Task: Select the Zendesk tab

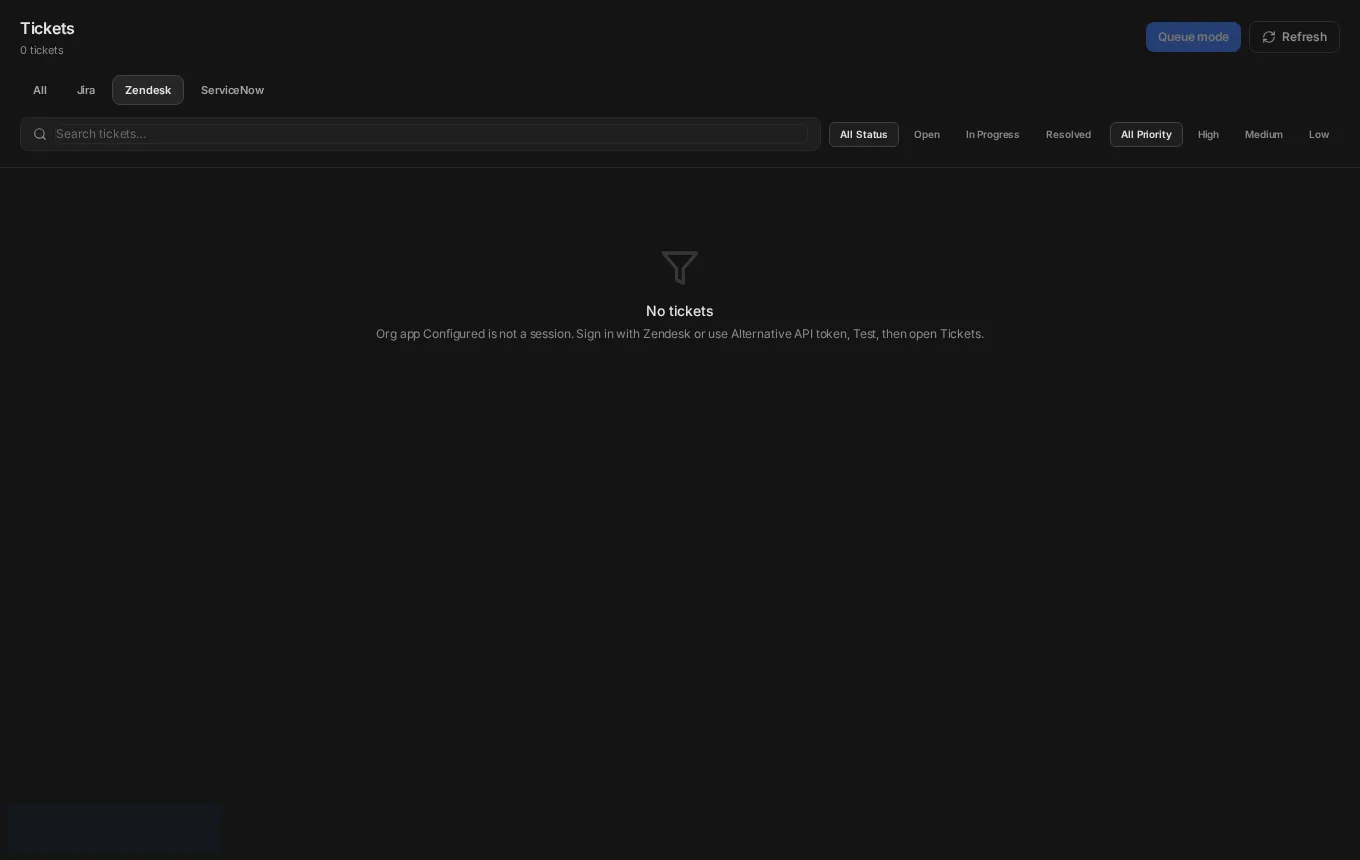Action: 148,90
